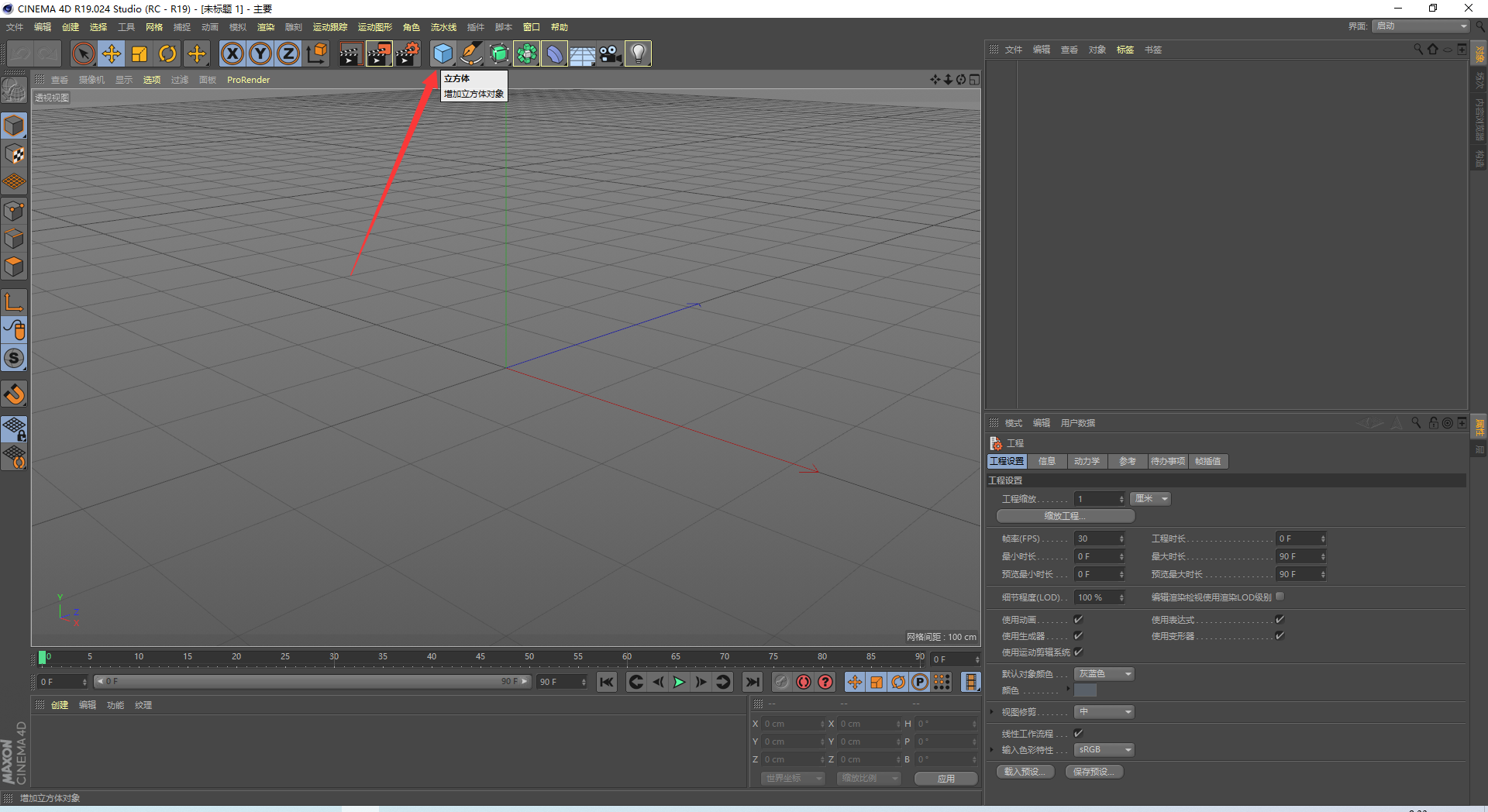This screenshot has height=812, width=1488.
Task: Toggle Snap magnet icon in left toolbar
Action: point(14,394)
